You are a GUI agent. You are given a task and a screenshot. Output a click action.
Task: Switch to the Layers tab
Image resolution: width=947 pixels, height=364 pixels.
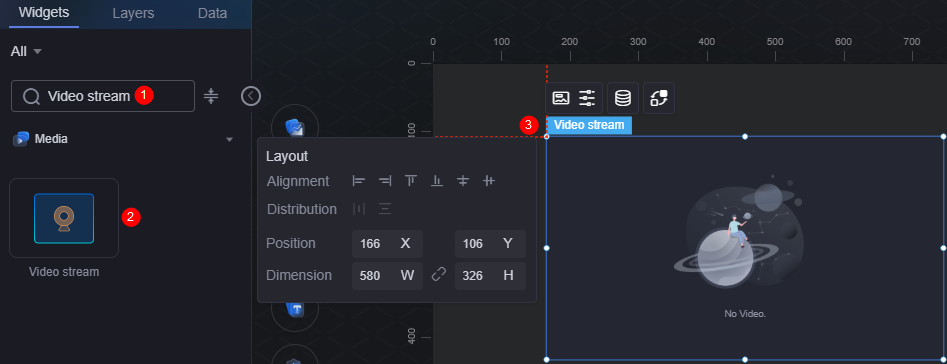pos(133,13)
